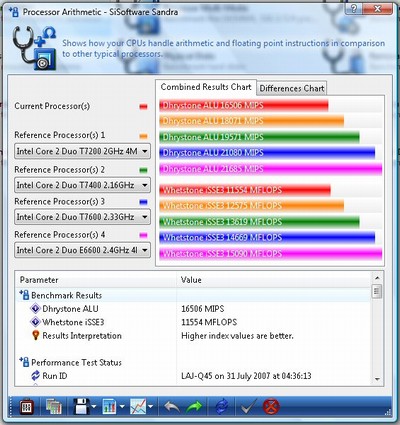Click the blue Reference Processor 3 swatch
The height and width of the screenshot is (425, 400).
click(143, 202)
